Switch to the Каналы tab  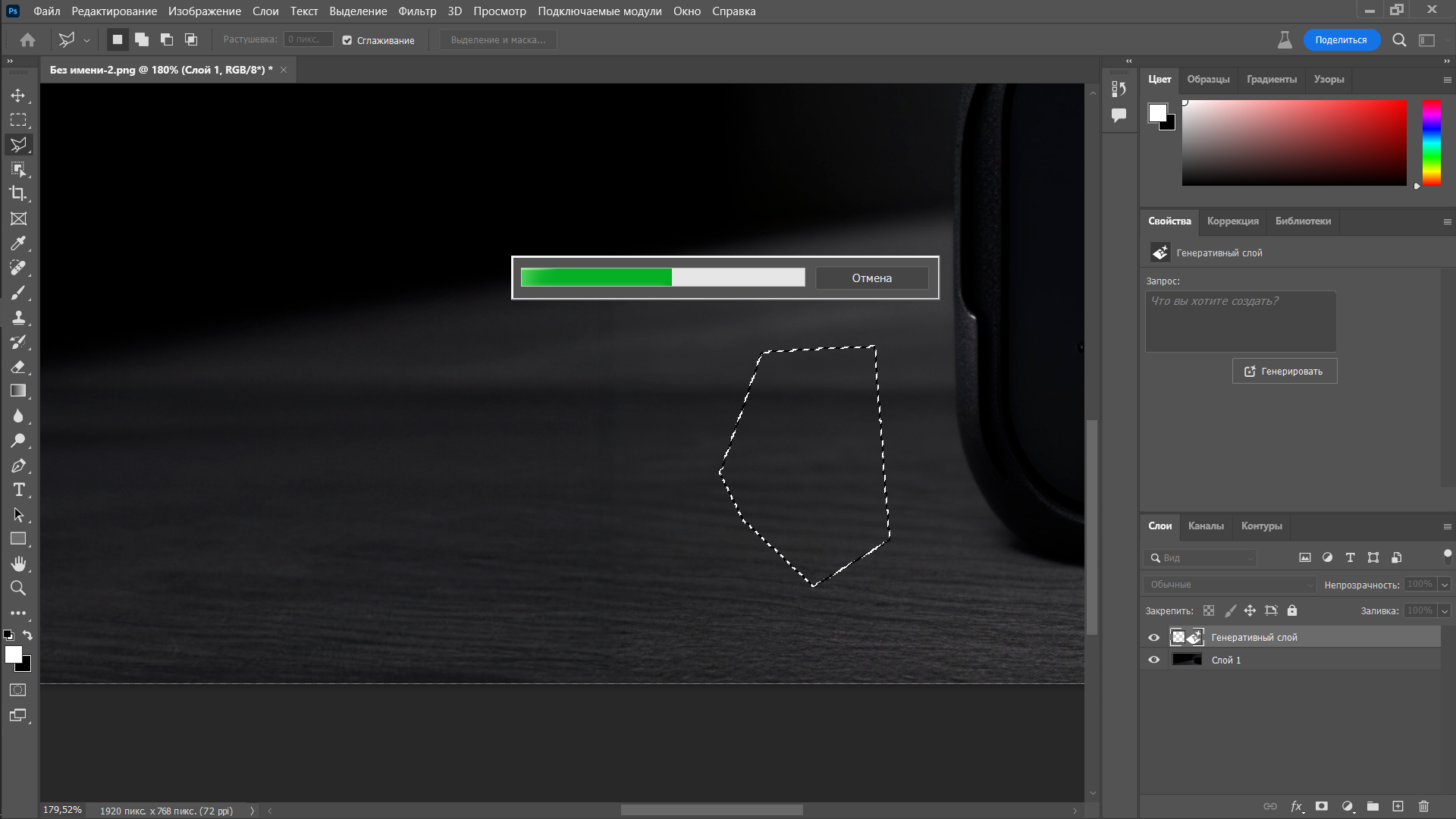click(x=1207, y=526)
